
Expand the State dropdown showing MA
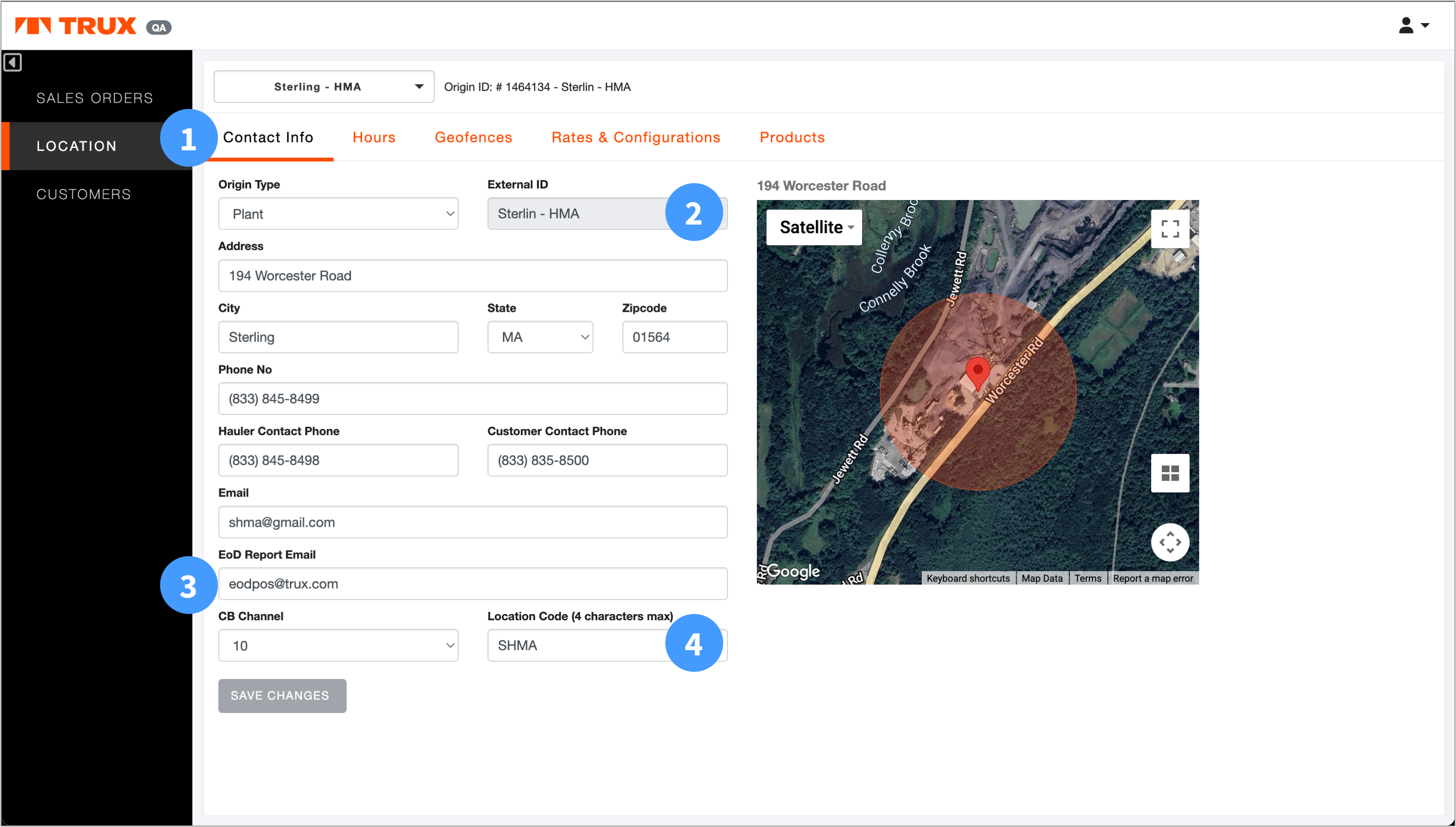point(539,337)
